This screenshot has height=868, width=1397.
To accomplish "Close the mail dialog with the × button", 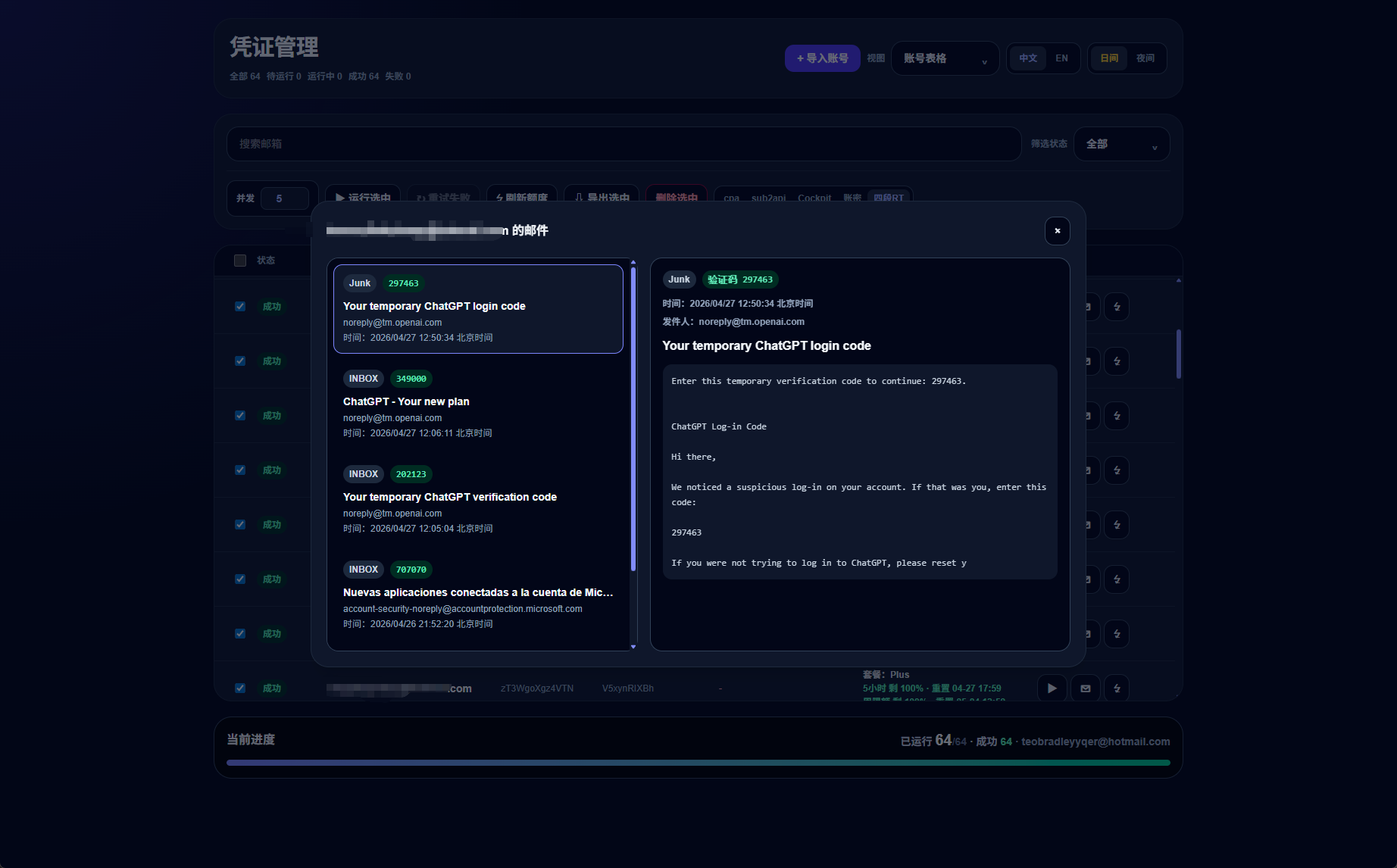I will (1057, 231).
